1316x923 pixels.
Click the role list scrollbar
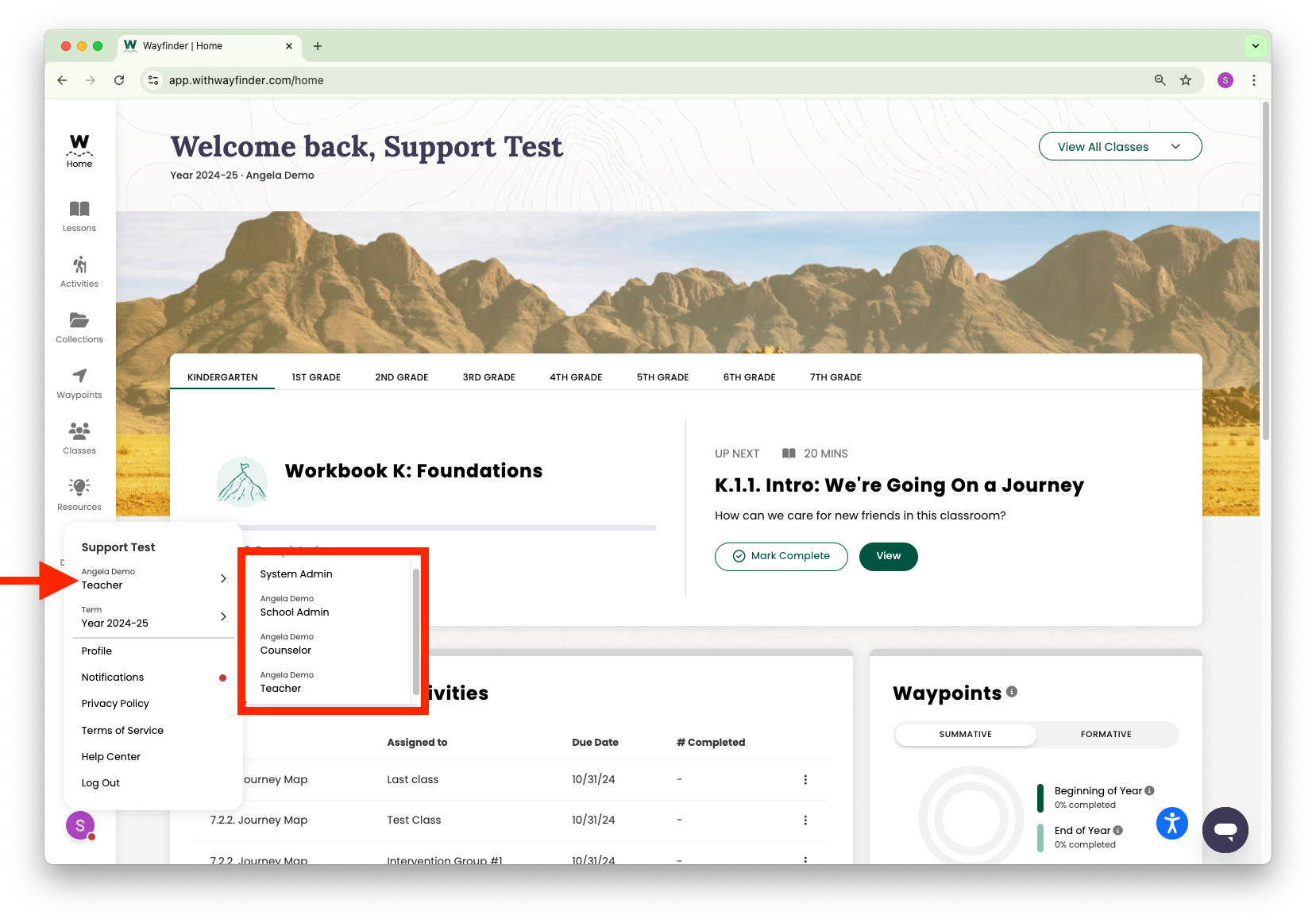[415, 631]
